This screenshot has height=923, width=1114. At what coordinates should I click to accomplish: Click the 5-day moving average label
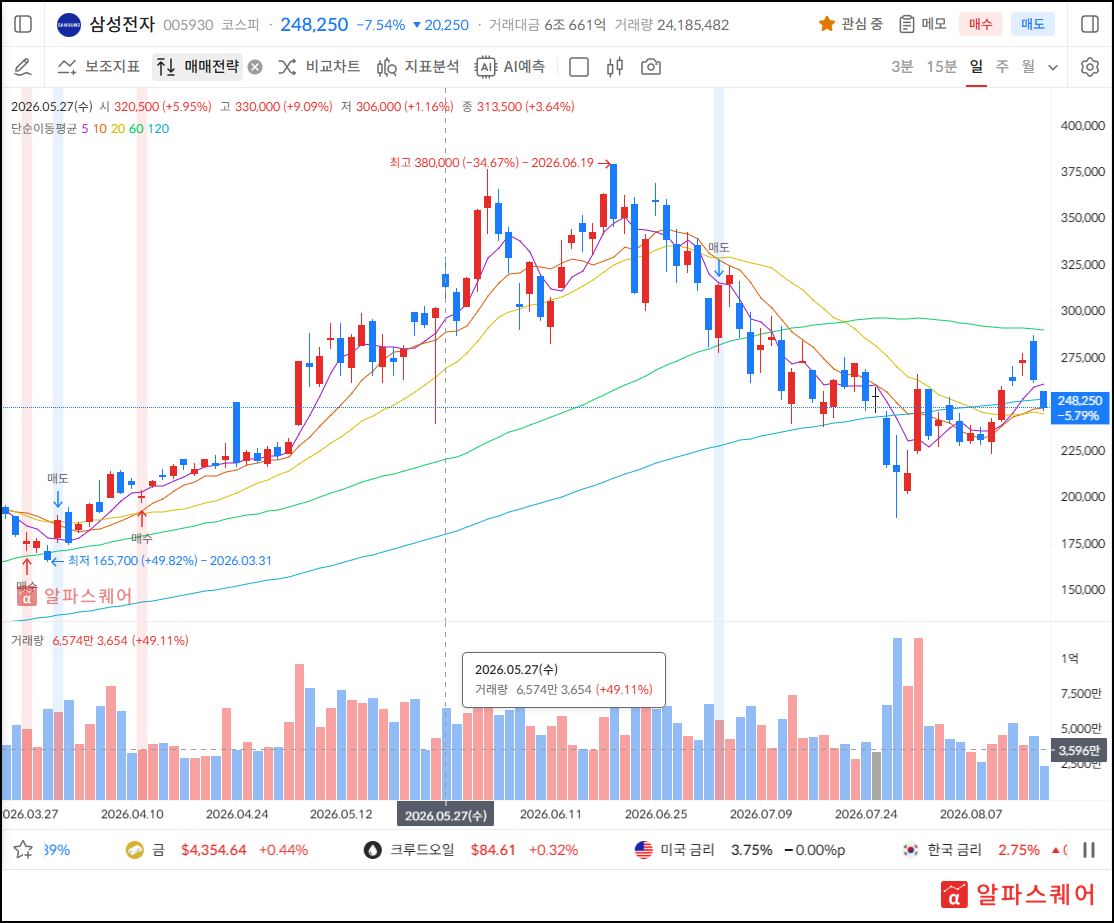[x=85, y=129]
